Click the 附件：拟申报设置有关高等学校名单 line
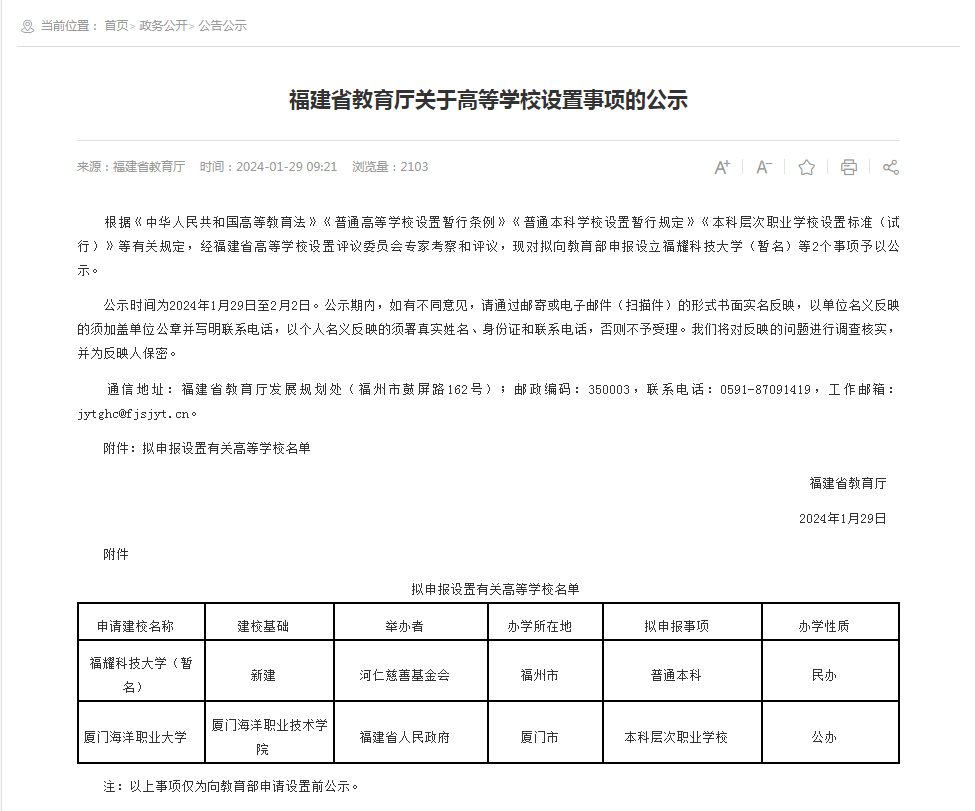The image size is (975, 811). 207,449
